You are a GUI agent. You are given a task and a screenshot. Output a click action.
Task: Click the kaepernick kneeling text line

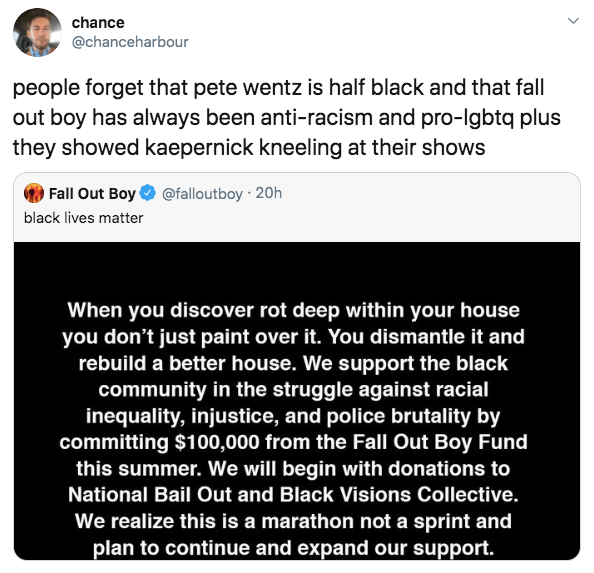click(x=249, y=147)
